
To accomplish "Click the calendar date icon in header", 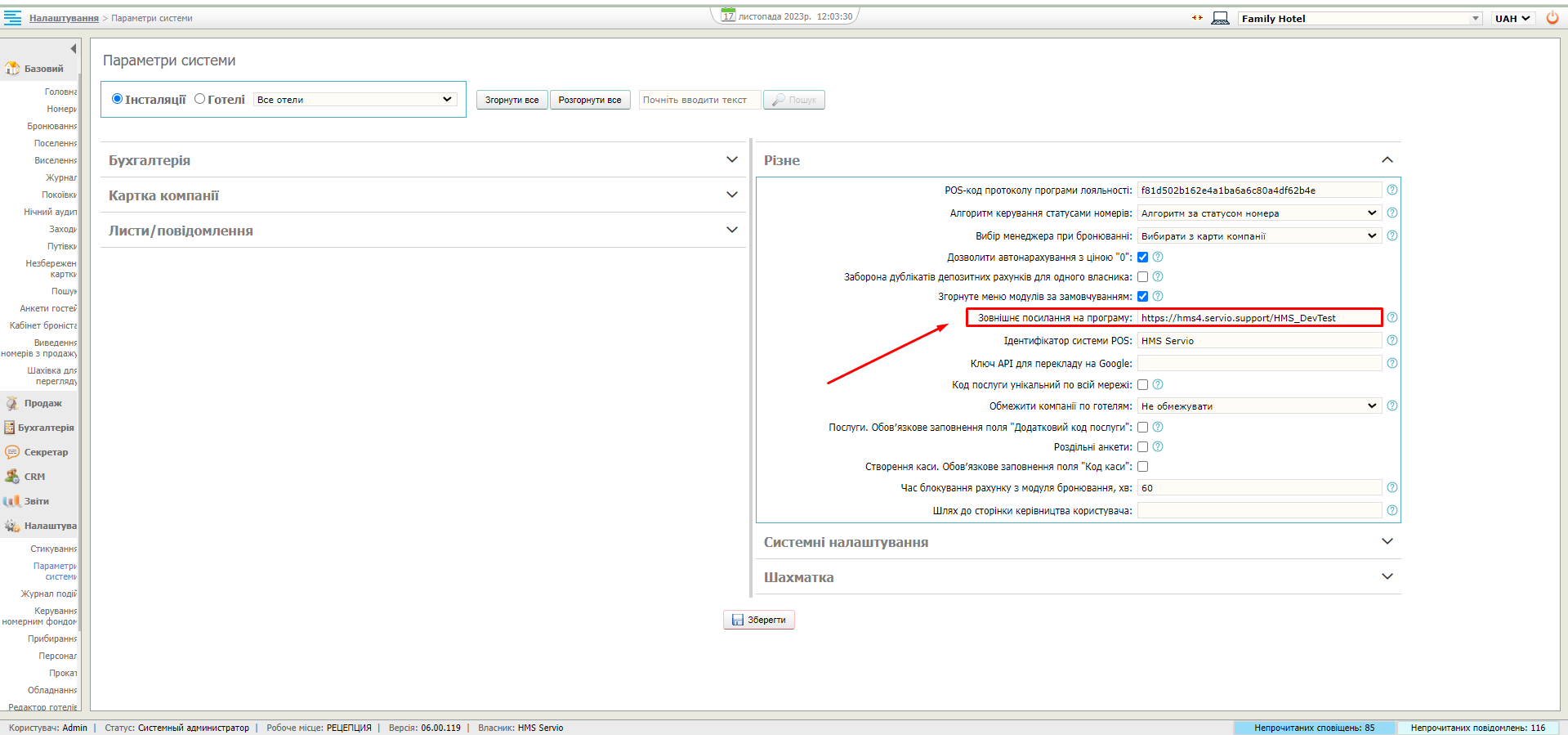I will click(x=728, y=16).
